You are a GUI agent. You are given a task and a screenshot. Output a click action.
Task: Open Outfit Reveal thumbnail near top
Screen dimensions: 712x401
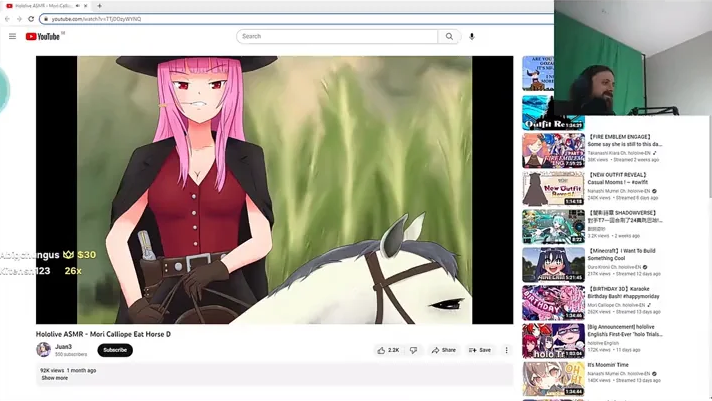click(x=553, y=113)
